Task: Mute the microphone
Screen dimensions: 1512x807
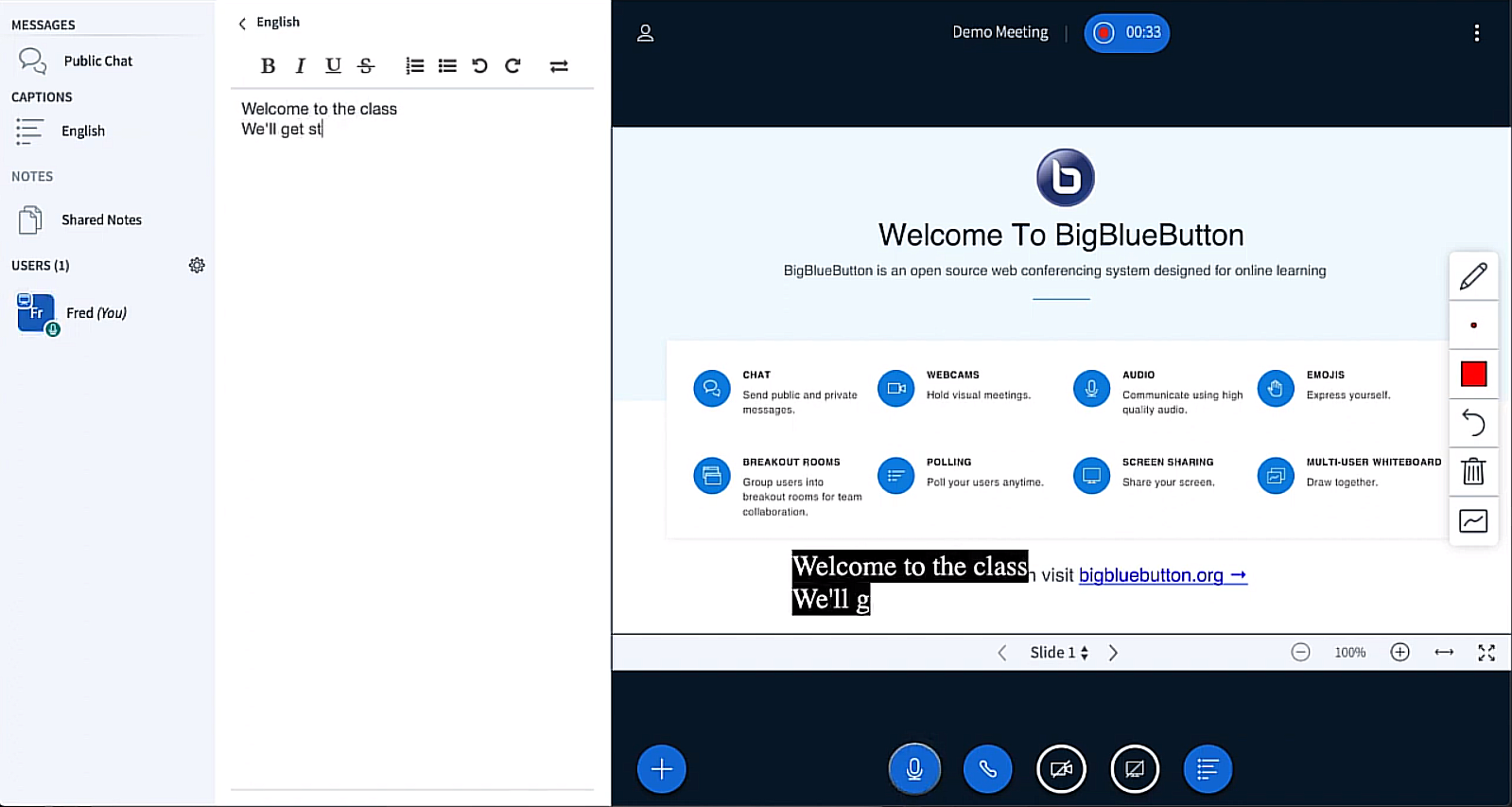Action: click(x=914, y=769)
